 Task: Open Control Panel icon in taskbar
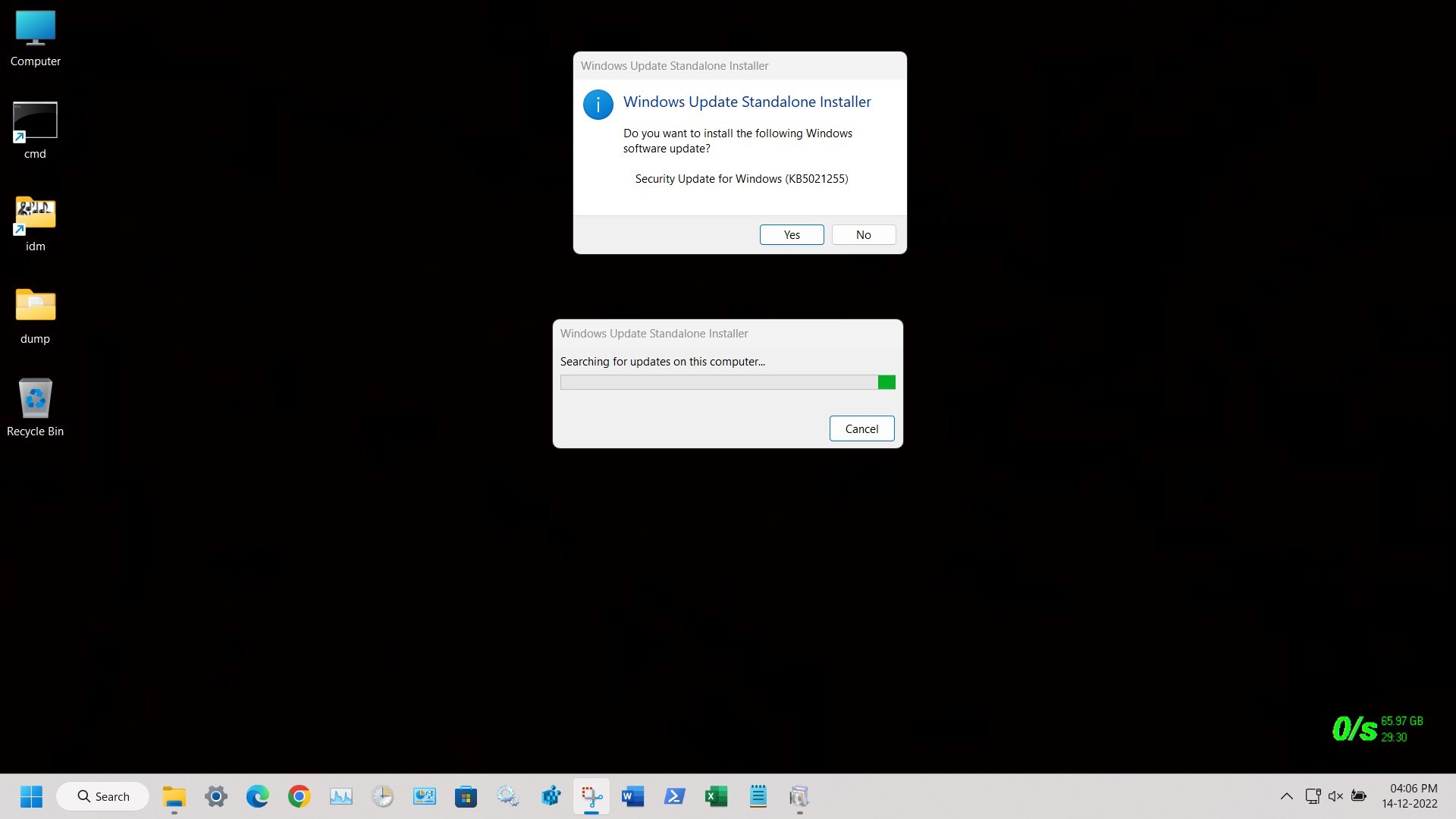[x=425, y=796]
